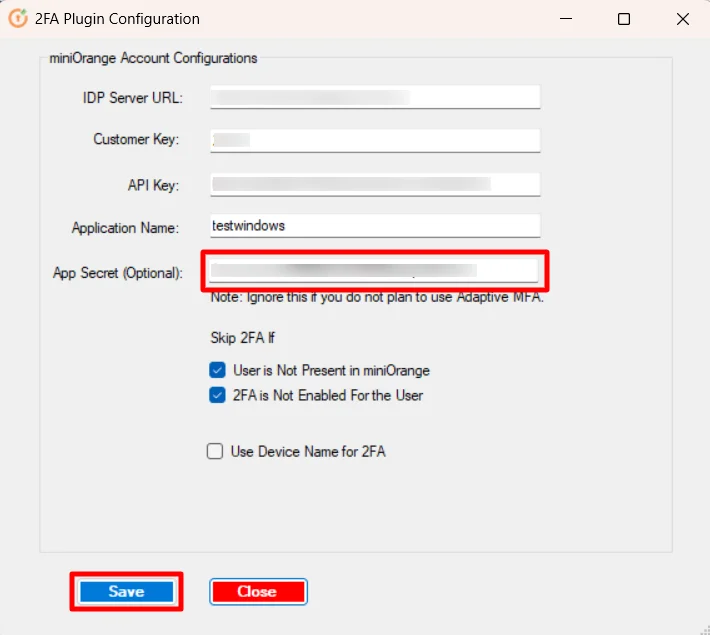The height and width of the screenshot is (635, 710).
Task: Edit the Application Name field 'testwindows'
Action: [375, 226]
